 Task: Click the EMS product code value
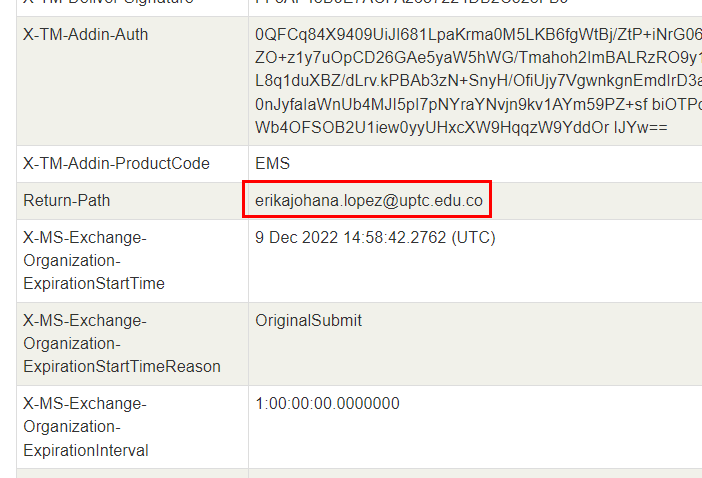pos(272,163)
